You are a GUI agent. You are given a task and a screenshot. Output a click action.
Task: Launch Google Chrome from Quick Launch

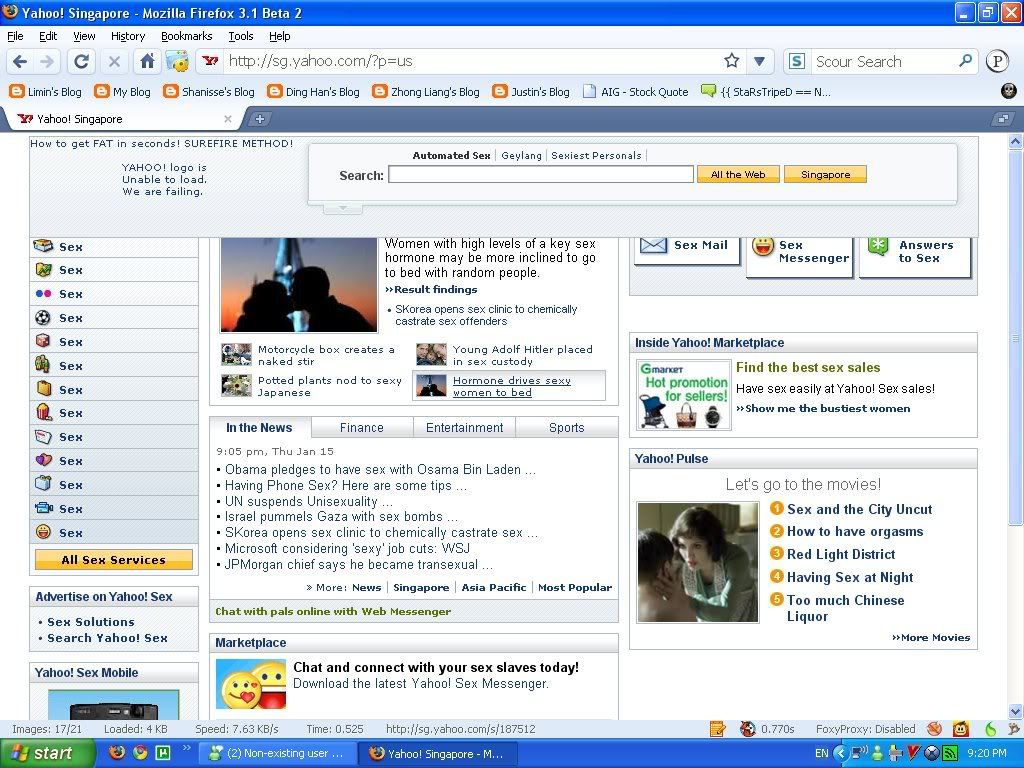(x=141, y=753)
